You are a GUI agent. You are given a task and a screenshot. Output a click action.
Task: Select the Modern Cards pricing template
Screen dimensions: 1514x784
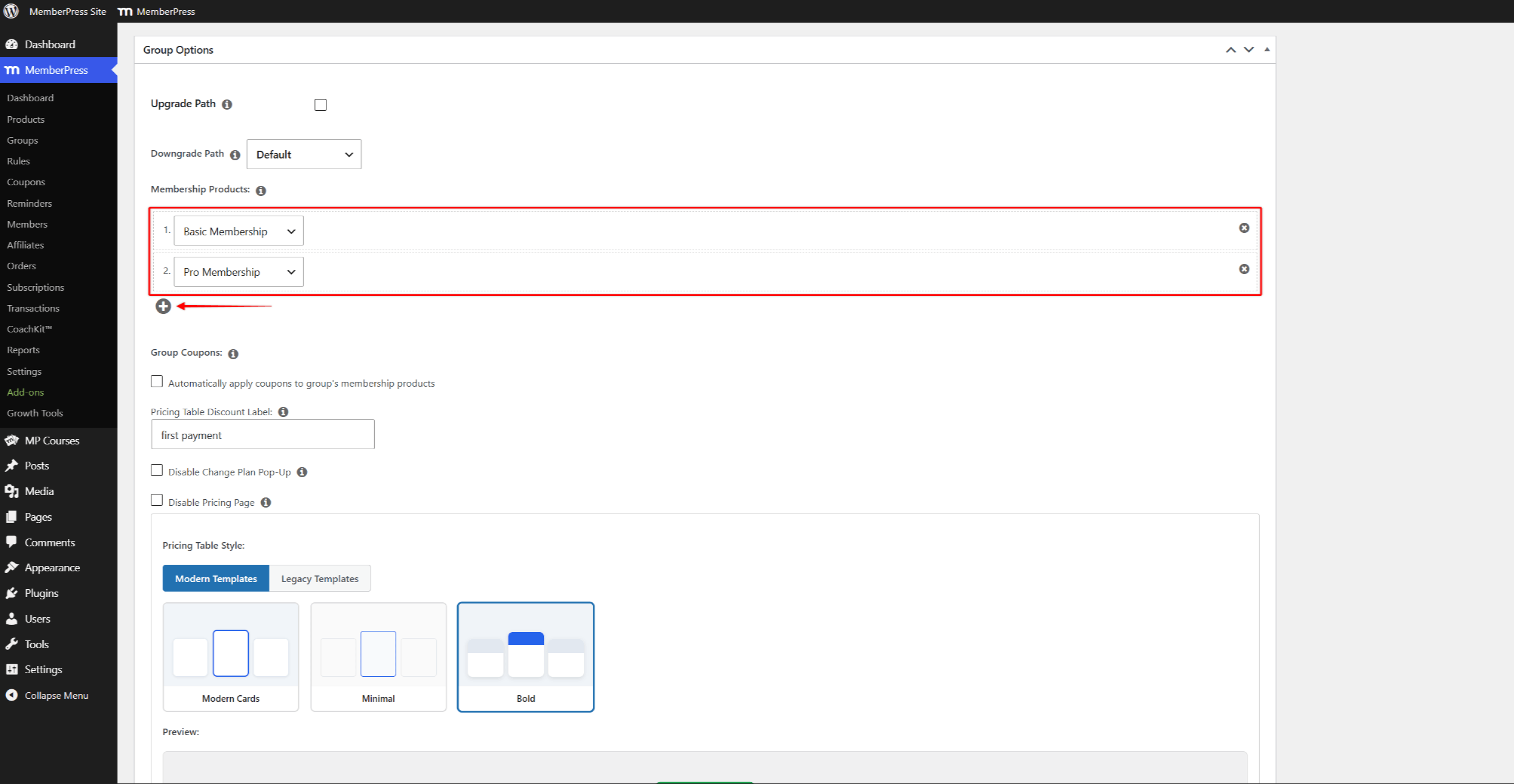tap(231, 657)
